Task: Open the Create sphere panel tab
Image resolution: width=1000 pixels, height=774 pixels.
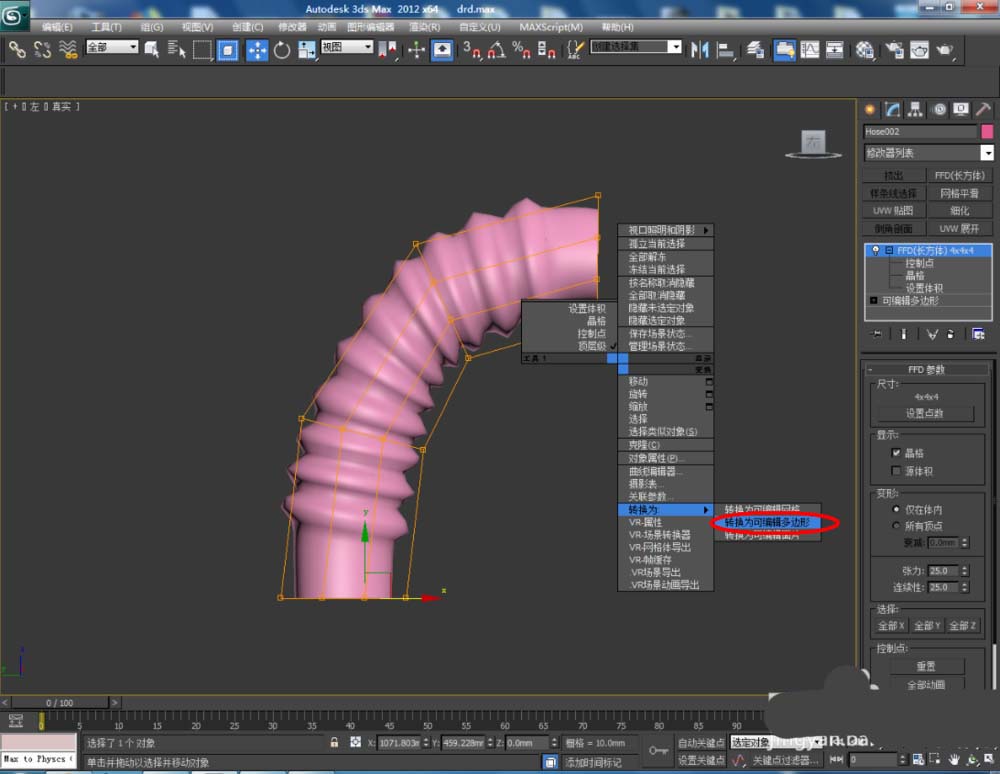Action: [x=870, y=109]
